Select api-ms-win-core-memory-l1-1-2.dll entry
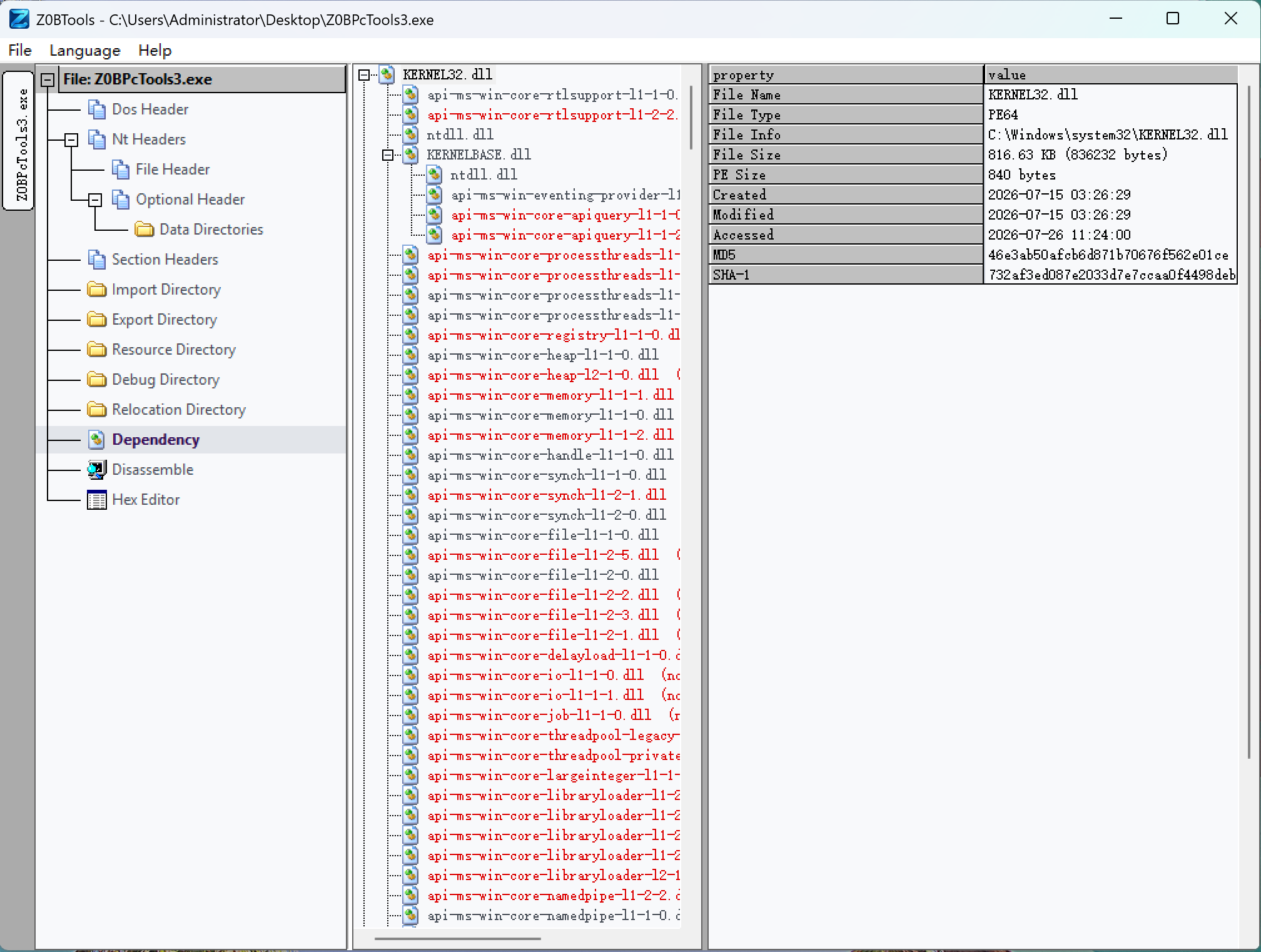Viewport: 1261px width, 952px height. (550, 435)
